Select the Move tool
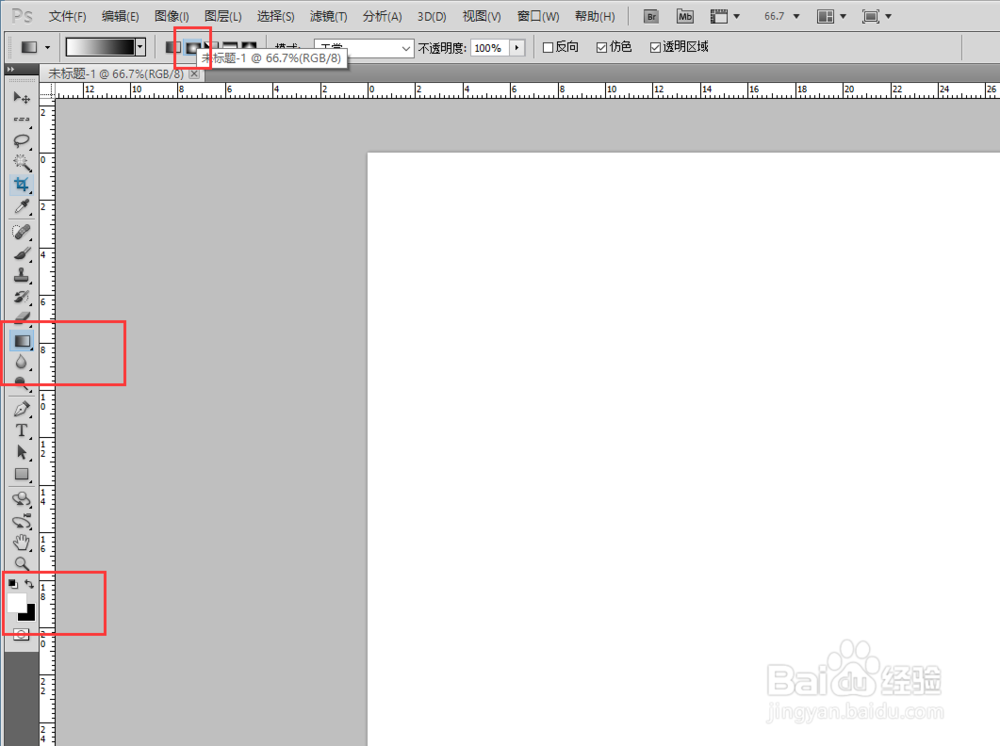 [x=22, y=97]
